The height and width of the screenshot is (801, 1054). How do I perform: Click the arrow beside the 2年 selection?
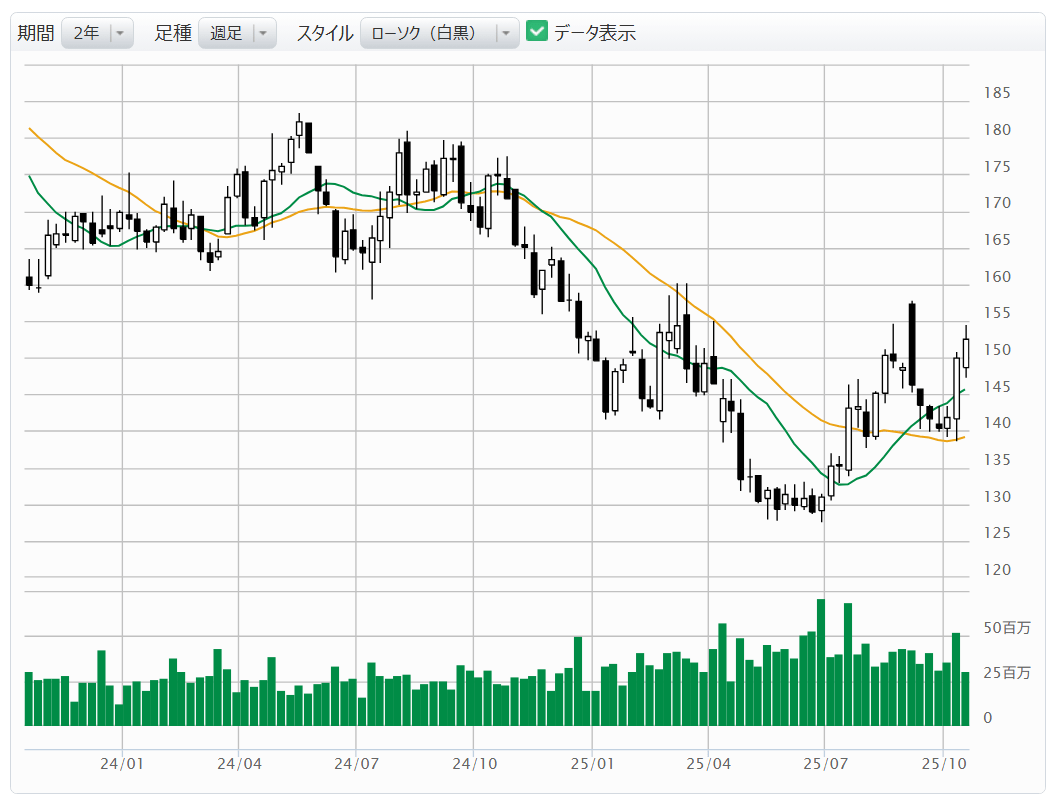tap(120, 33)
